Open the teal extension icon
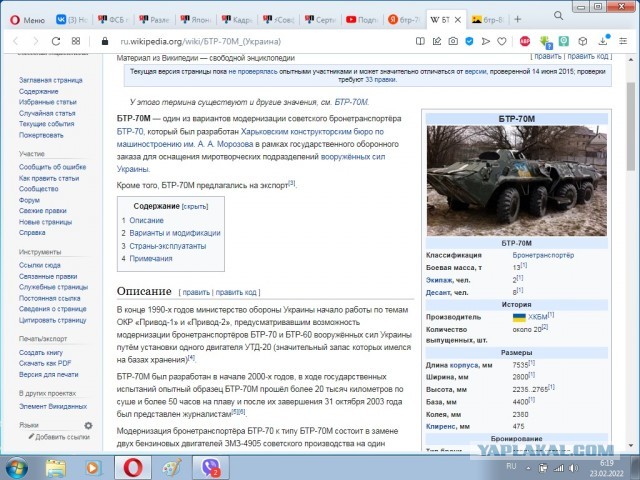This screenshot has height=480, width=640. click(564, 41)
